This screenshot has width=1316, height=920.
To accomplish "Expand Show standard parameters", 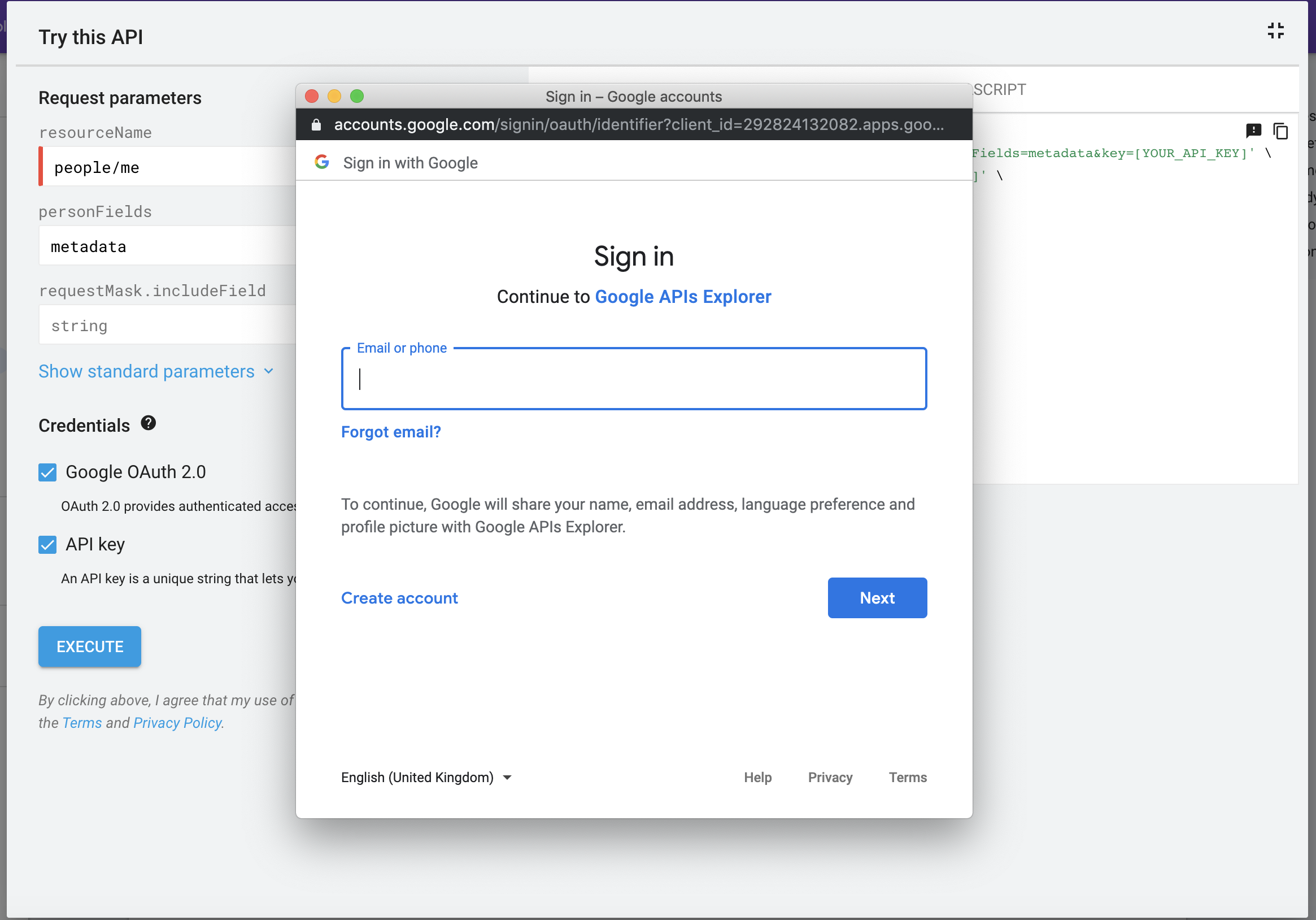I will pyautogui.click(x=156, y=372).
